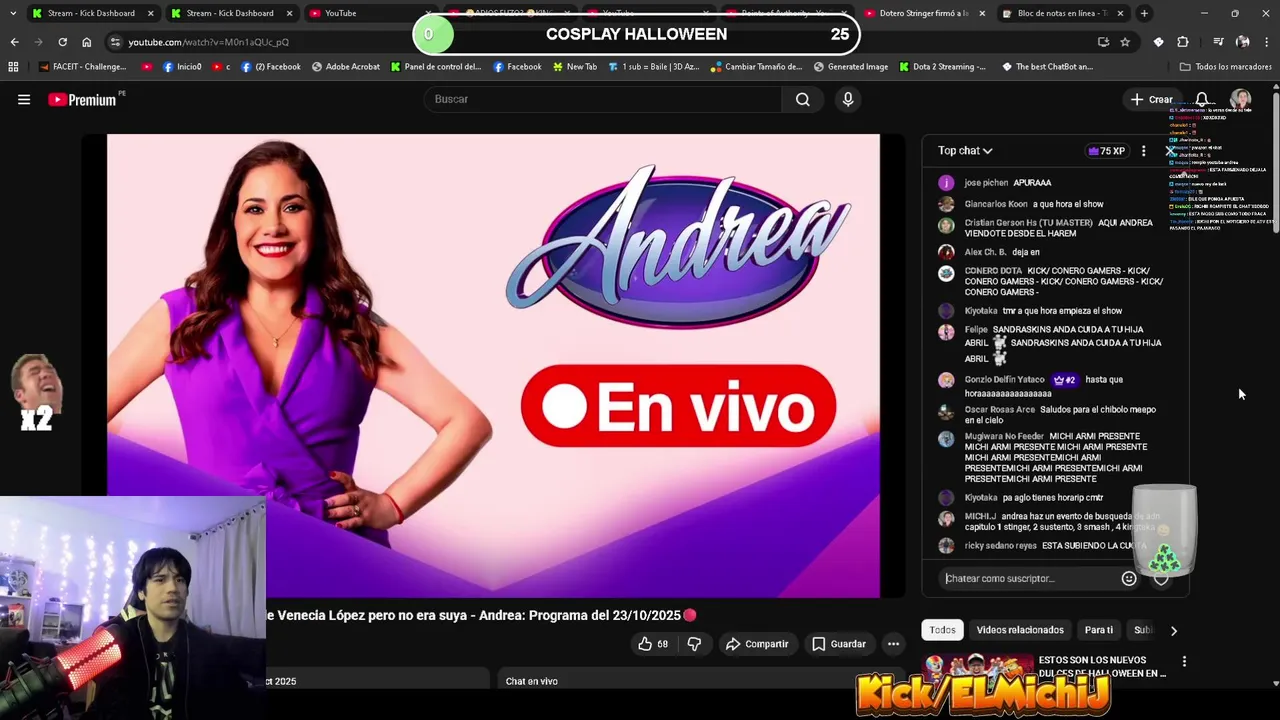Open the YouTube account avatar menu
This screenshot has height=720, width=1280.
click(x=1241, y=99)
